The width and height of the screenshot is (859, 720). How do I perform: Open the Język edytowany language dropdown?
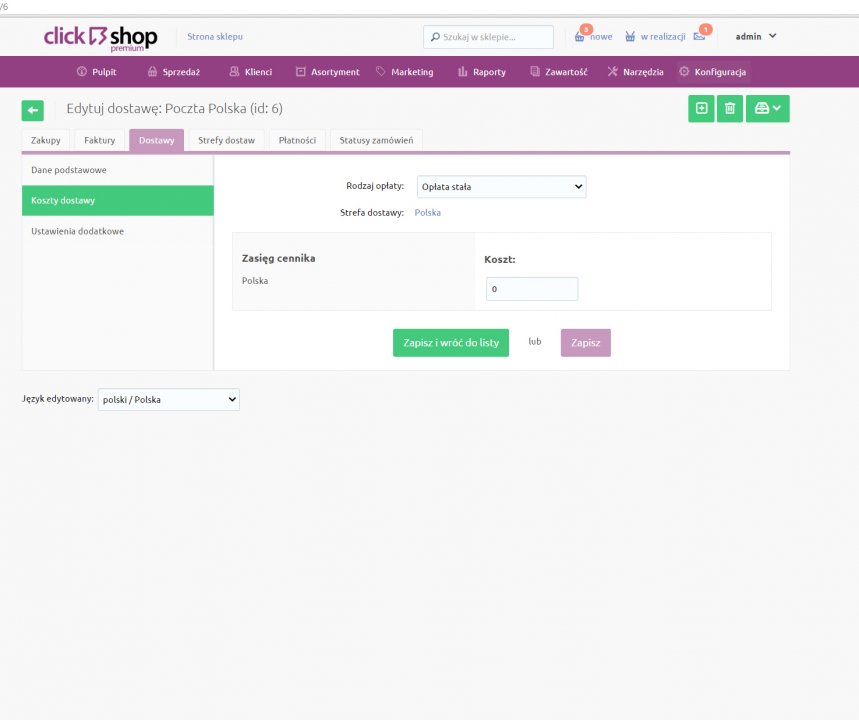pyautogui.click(x=169, y=399)
